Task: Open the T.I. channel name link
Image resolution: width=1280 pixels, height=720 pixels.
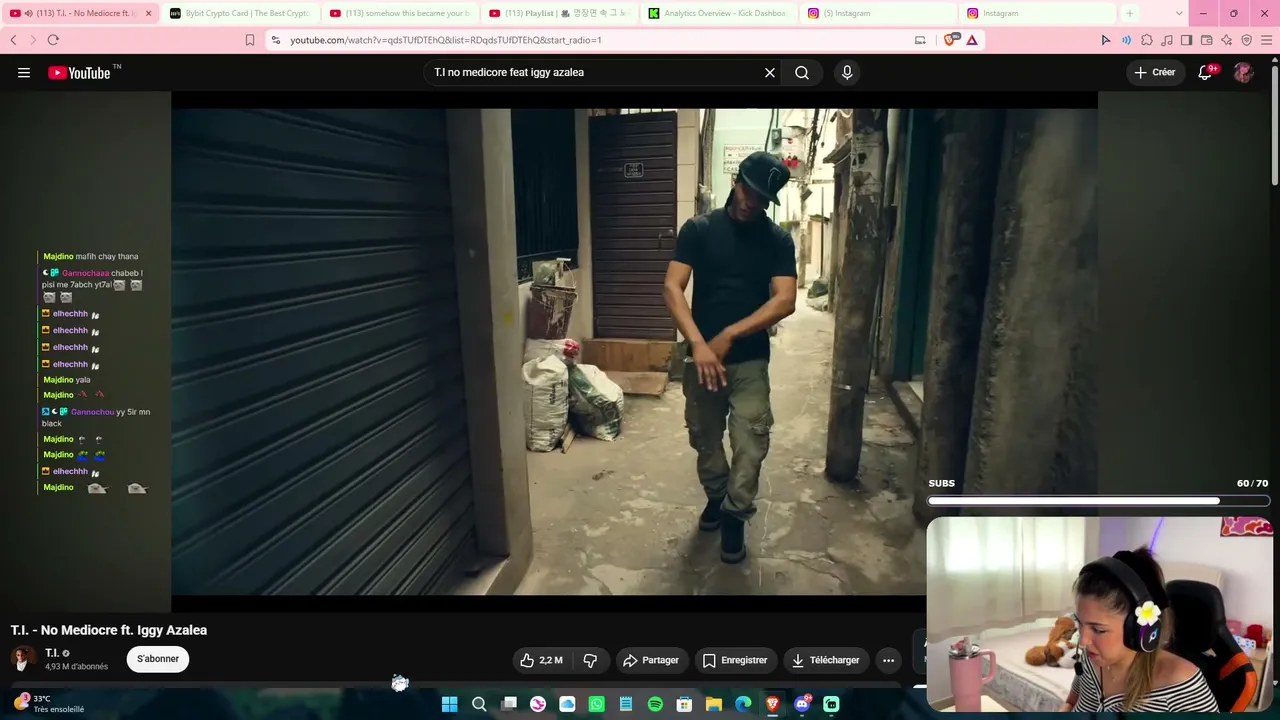Action: click(x=52, y=653)
